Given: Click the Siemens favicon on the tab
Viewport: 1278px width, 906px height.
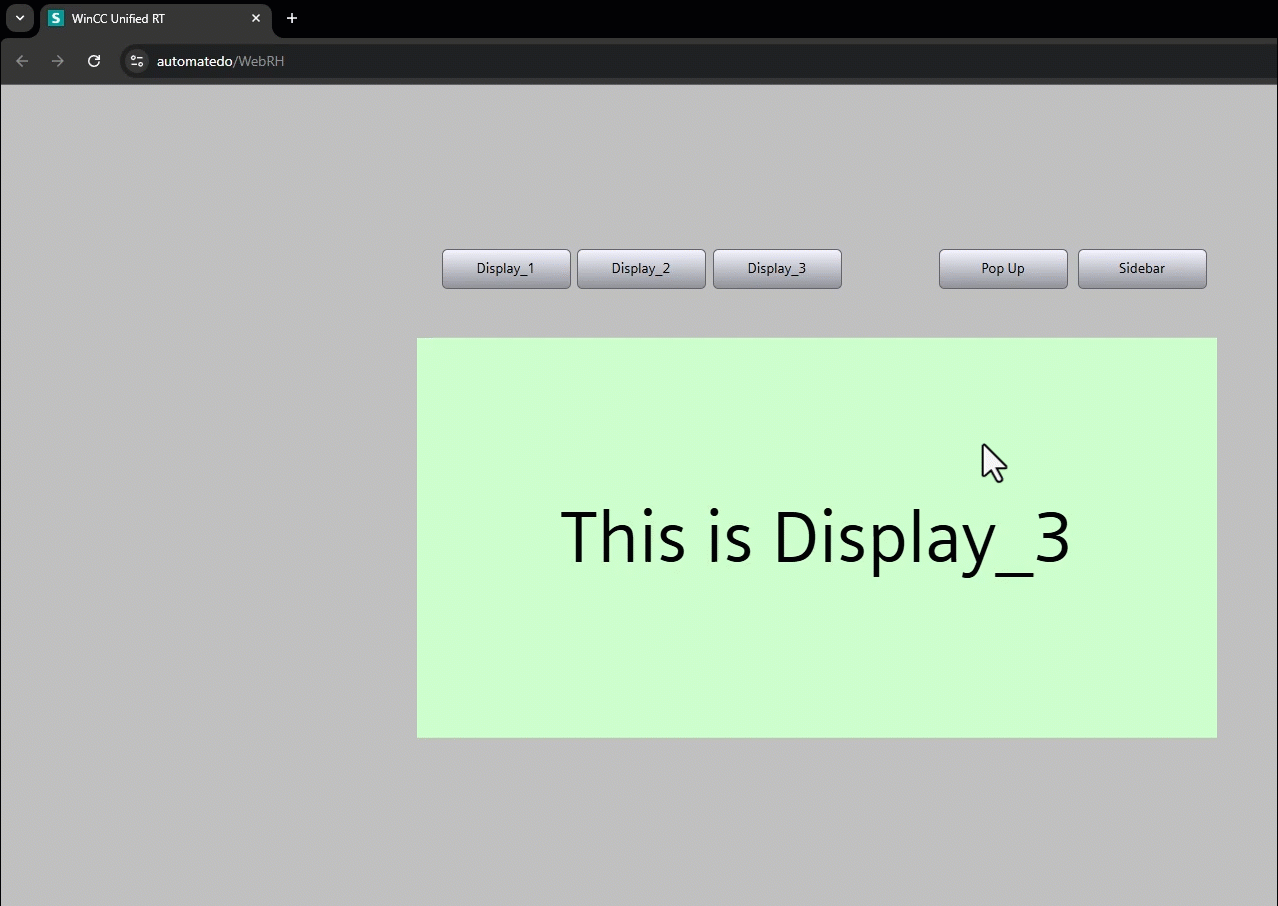Looking at the screenshot, I should [x=56, y=18].
